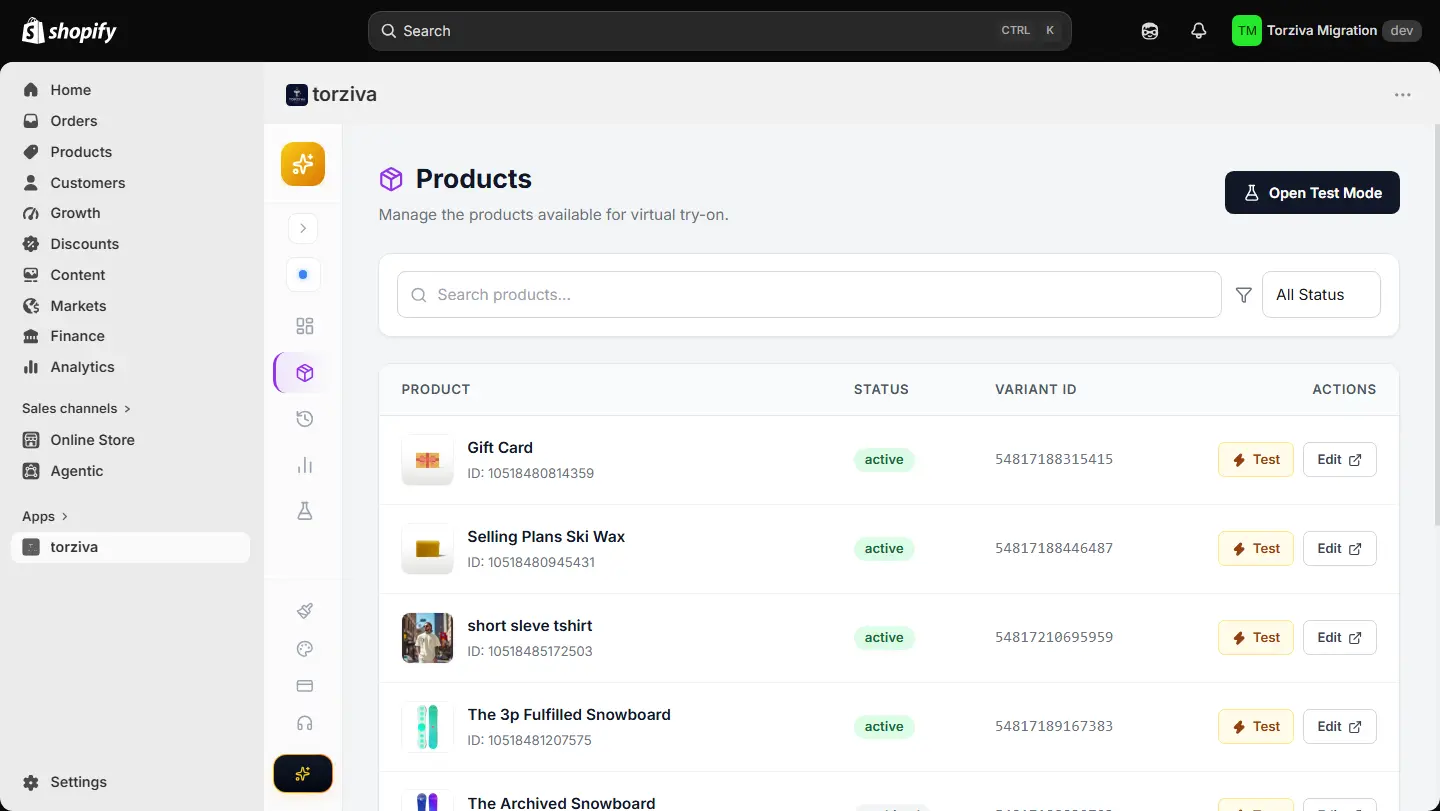Screen dimensions: 1440x811
Task: Open the notifications bell icon
Action: tap(1199, 31)
